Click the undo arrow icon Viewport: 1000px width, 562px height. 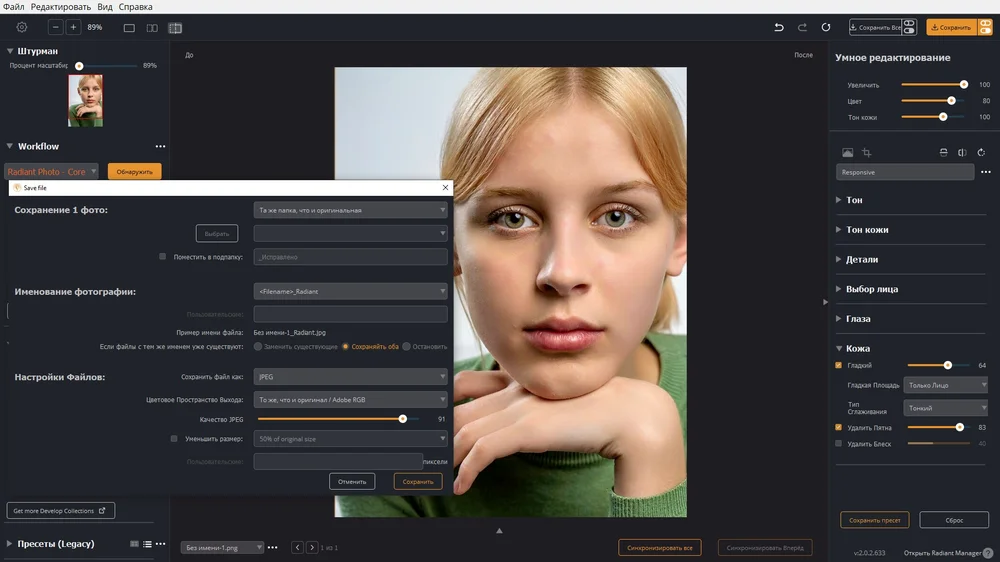[x=779, y=27]
